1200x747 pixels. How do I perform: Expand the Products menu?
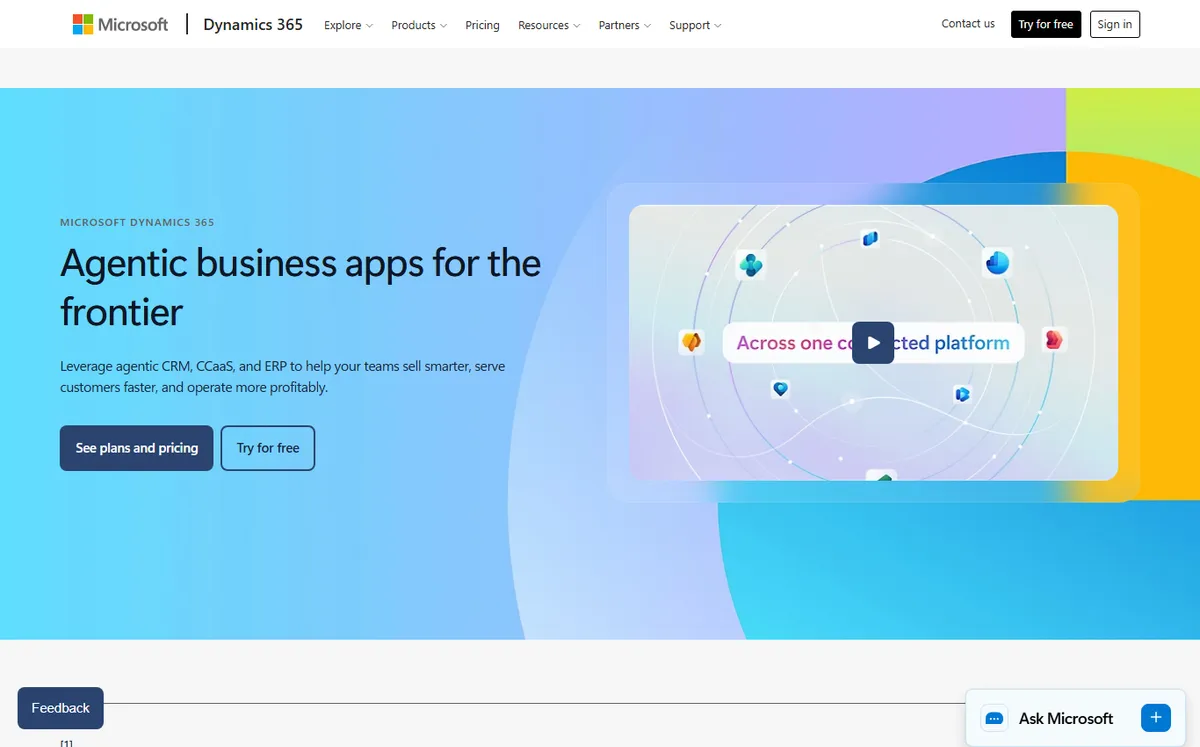(419, 25)
